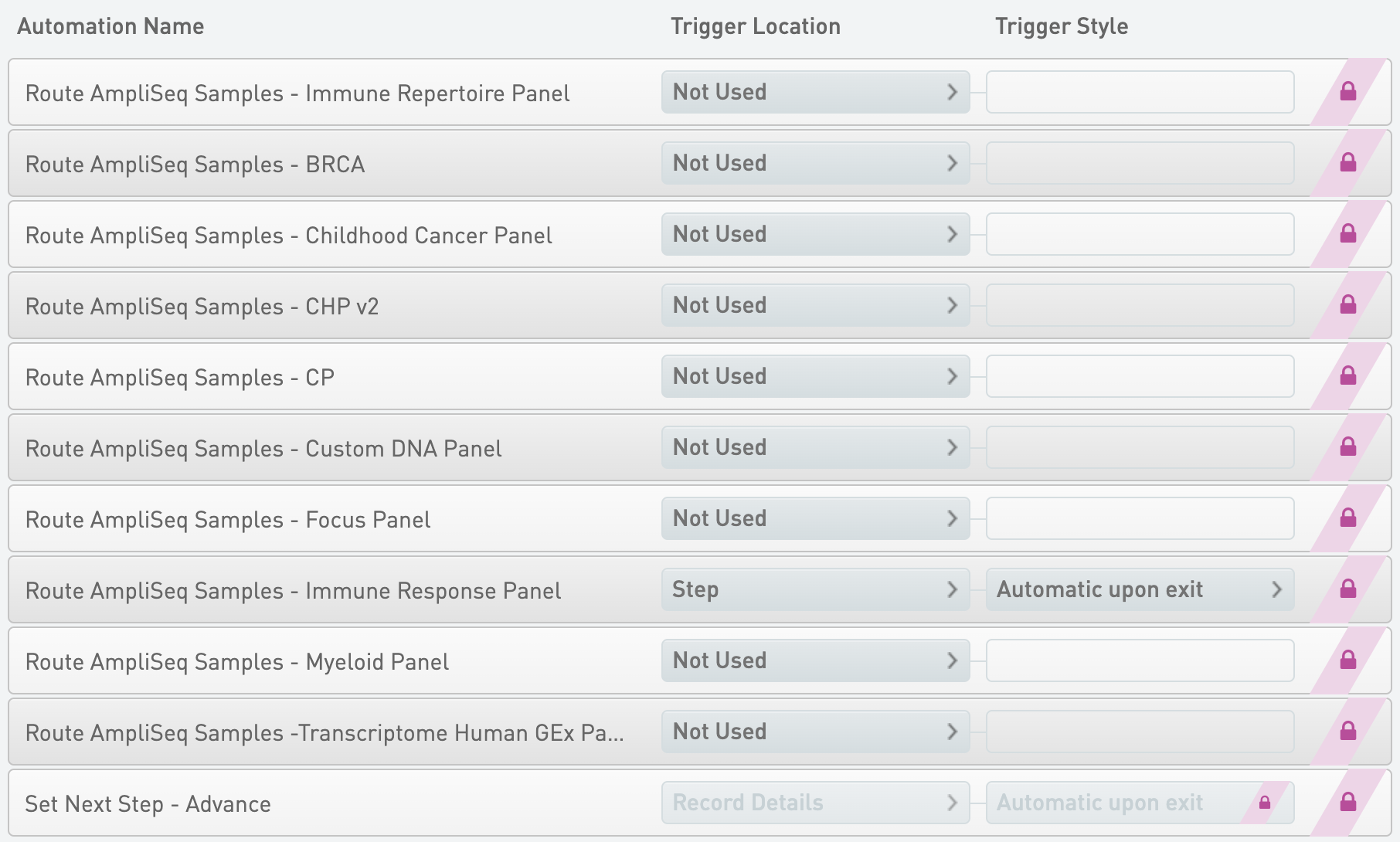Click small lock inside Set Next Step trigger style

point(1265,803)
